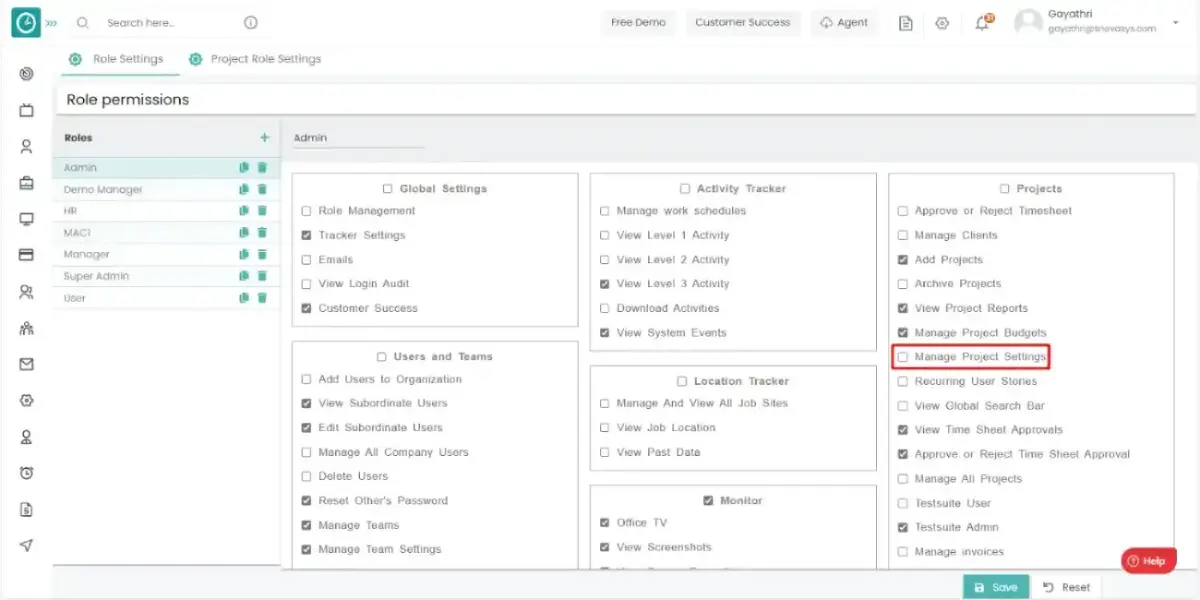Click the Admin role name field

358,138
